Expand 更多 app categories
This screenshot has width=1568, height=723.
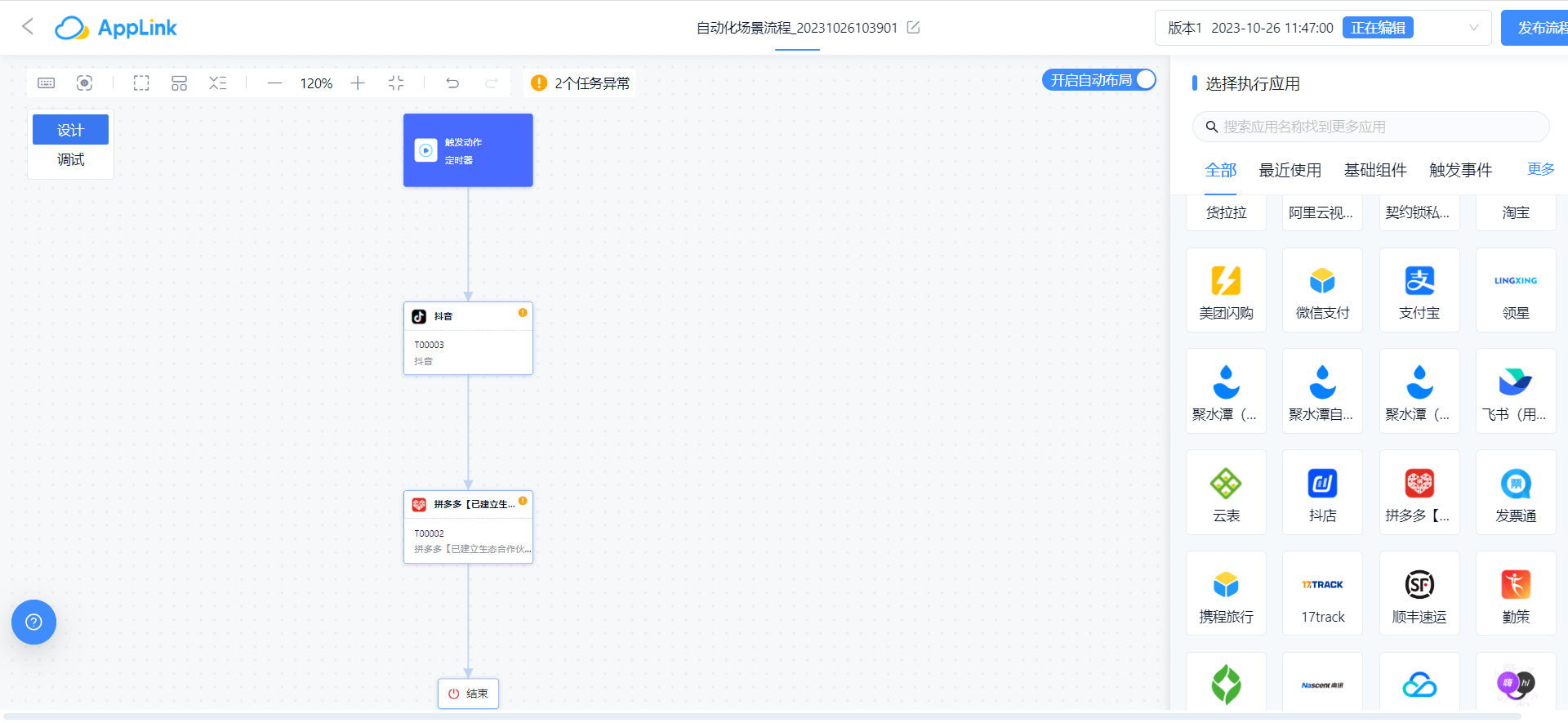tap(1541, 169)
